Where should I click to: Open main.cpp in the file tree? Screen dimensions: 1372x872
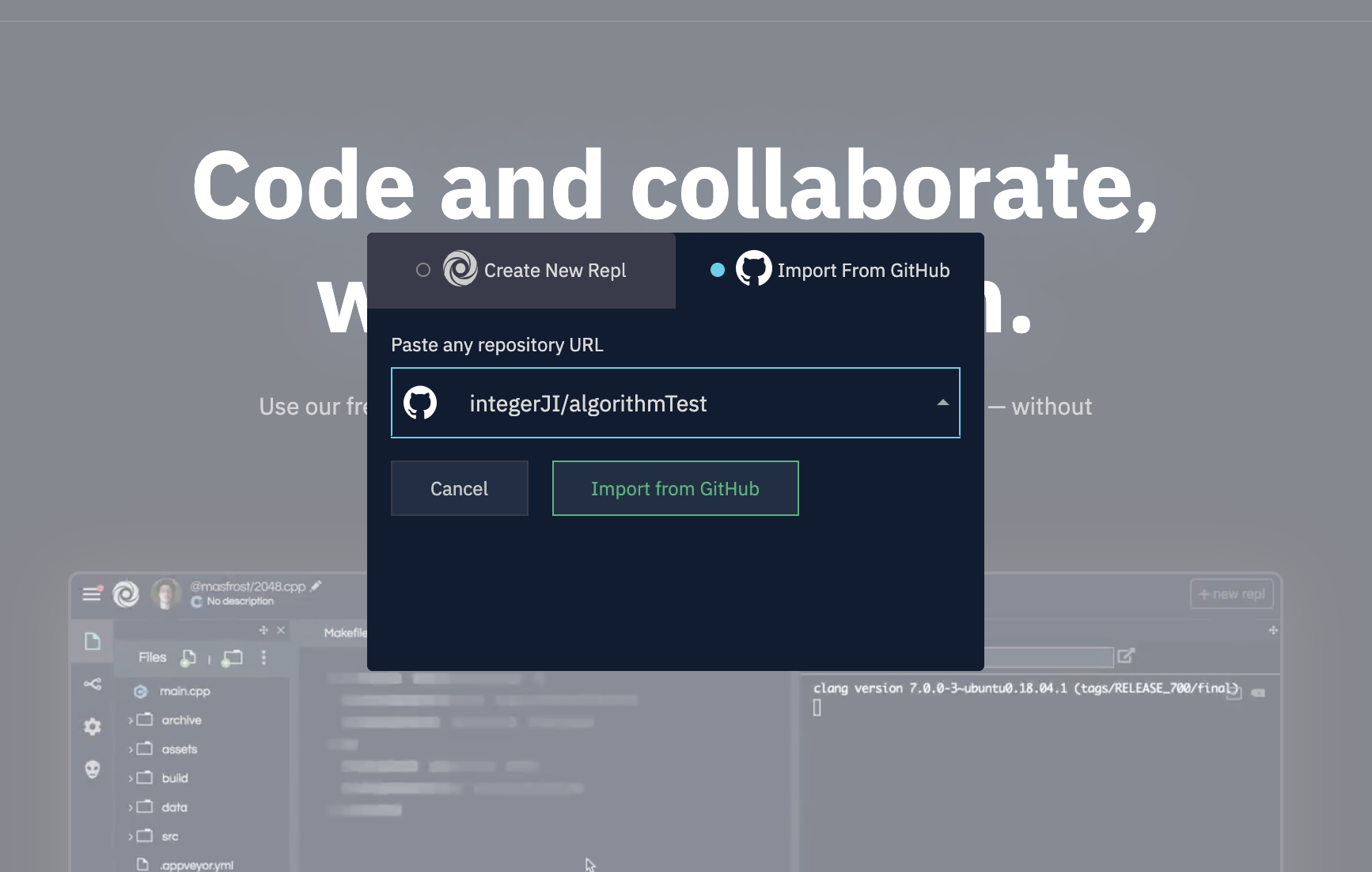pos(185,691)
